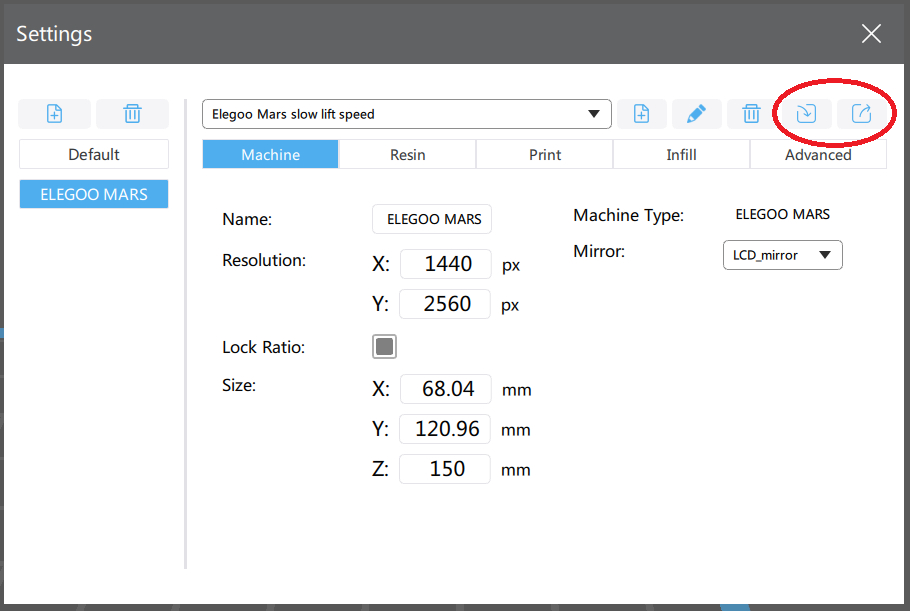Viewport: 910px width, 611px height.
Task: Switch to the Resin tab
Action: (407, 154)
